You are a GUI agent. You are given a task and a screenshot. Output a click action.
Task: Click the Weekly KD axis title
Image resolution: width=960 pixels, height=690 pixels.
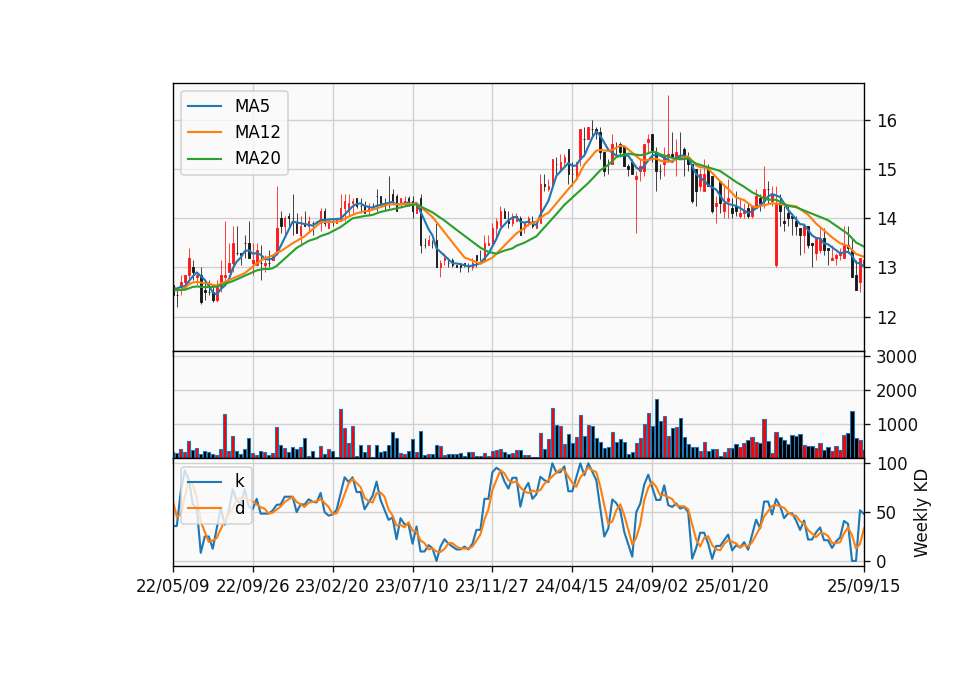click(x=921, y=513)
